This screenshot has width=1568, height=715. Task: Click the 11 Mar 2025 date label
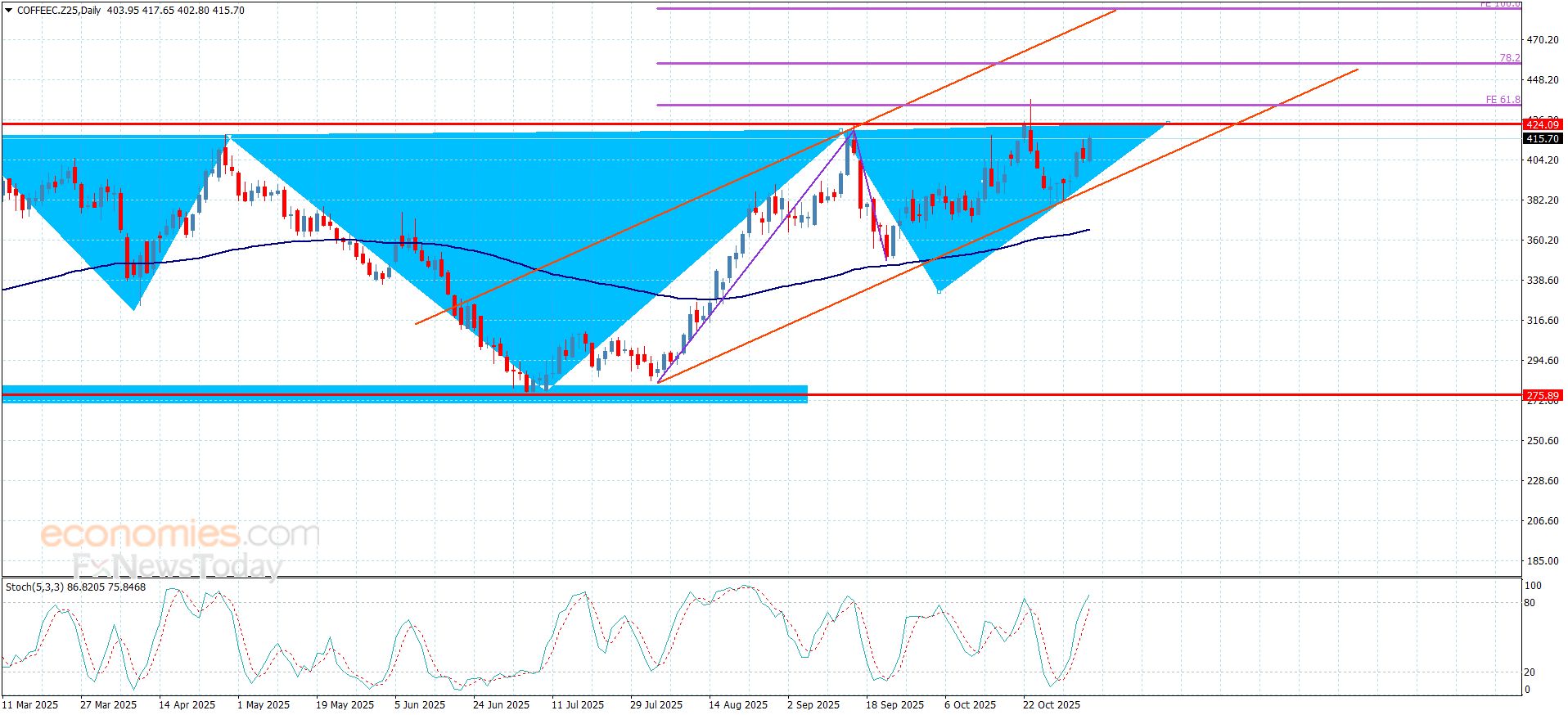click(x=30, y=705)
